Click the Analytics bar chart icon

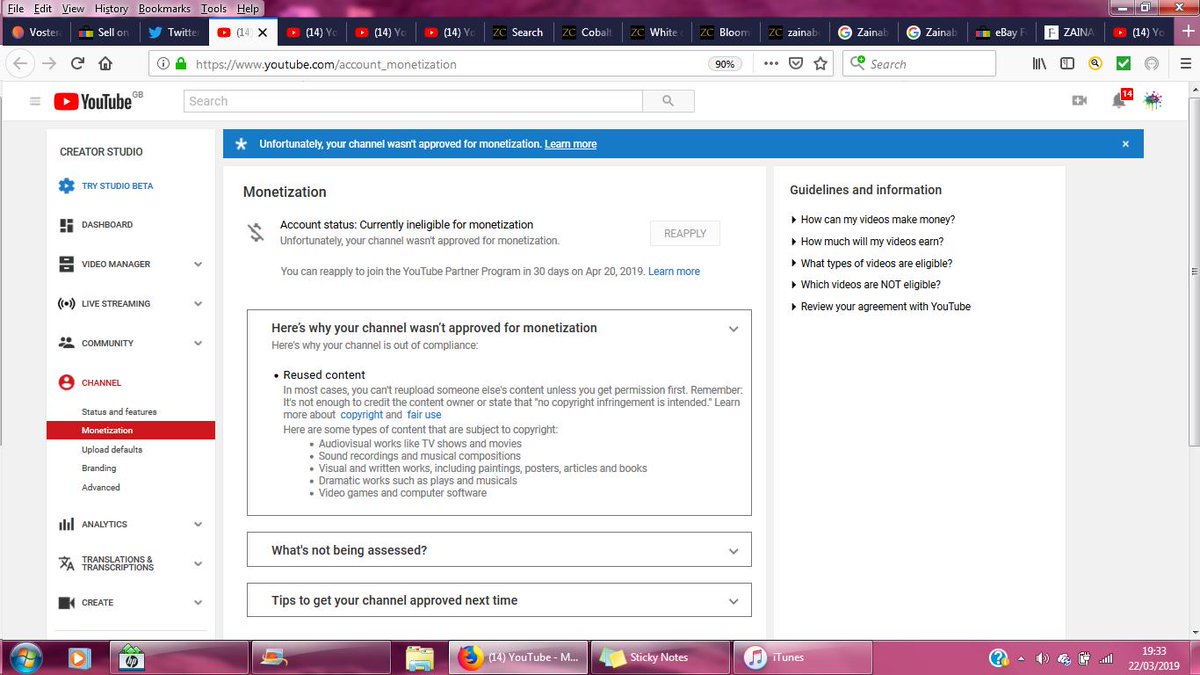[66, 524]
